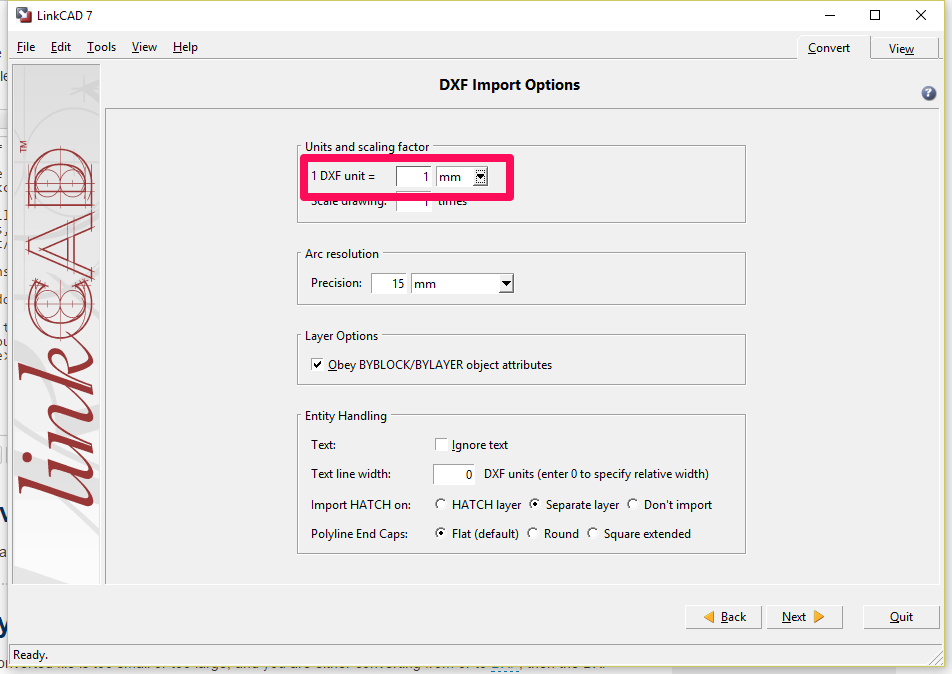Switch to the View tab
The image size is (952, 674).
[901, 48]
